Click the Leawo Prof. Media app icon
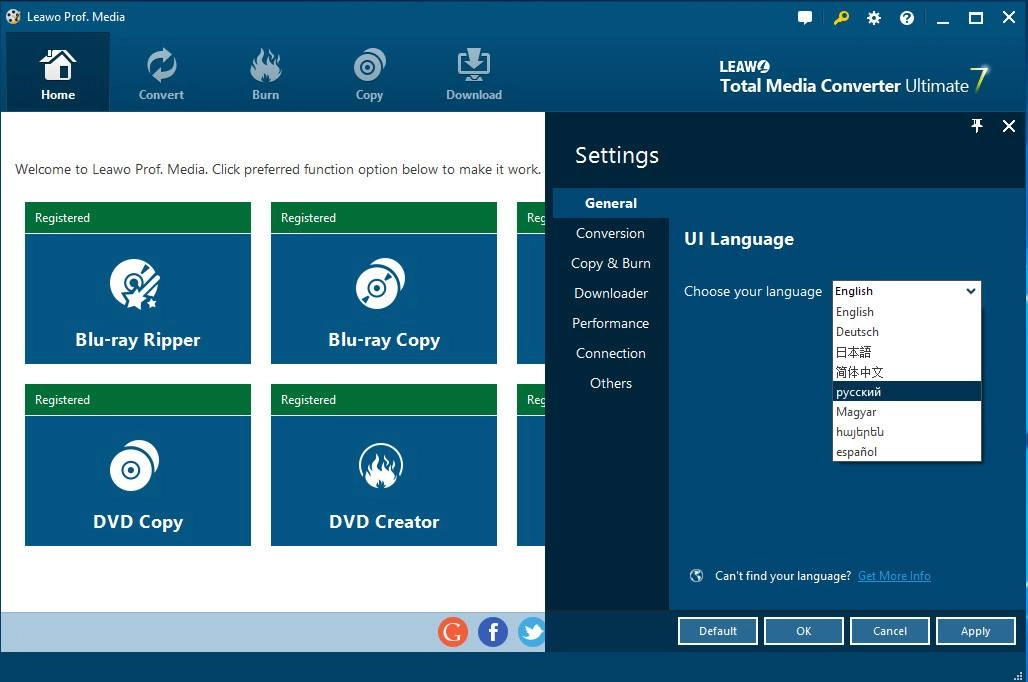 14,17
